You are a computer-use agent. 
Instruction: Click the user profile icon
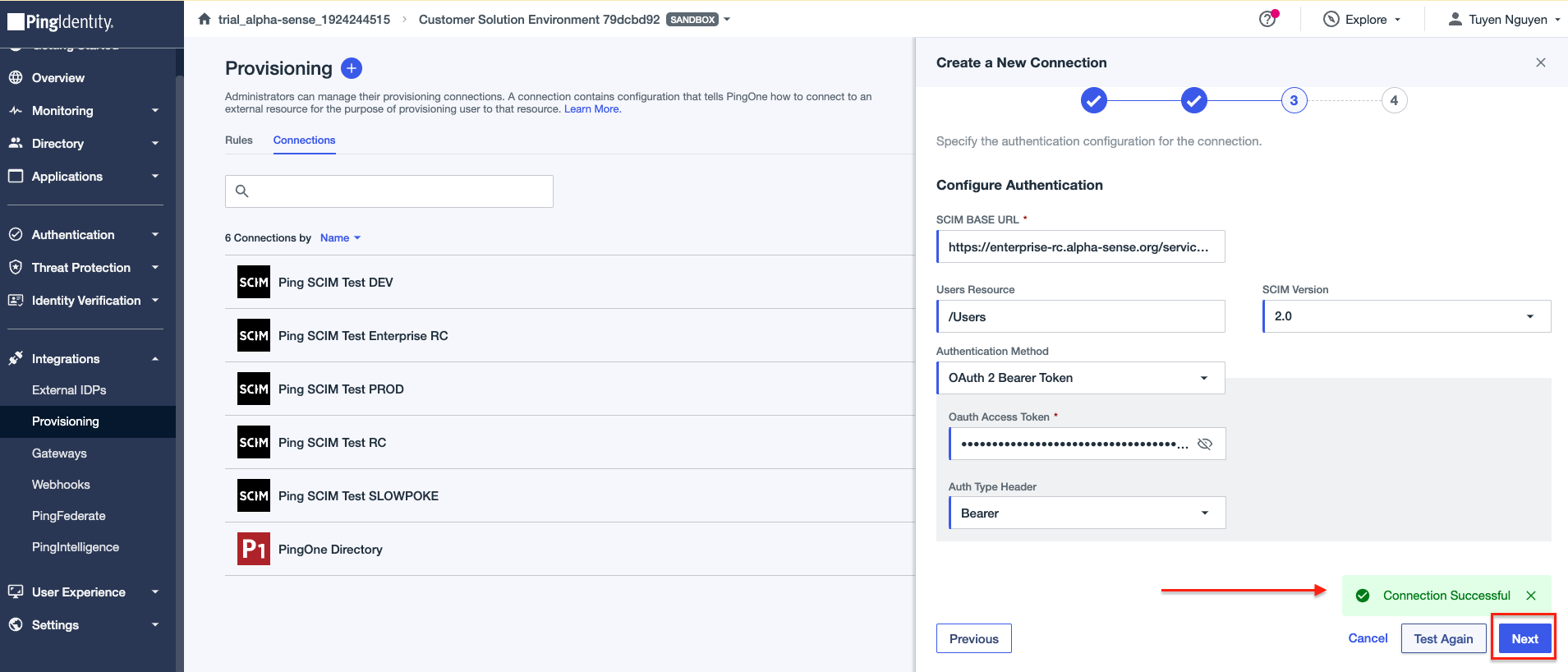tap(1455, 19)
